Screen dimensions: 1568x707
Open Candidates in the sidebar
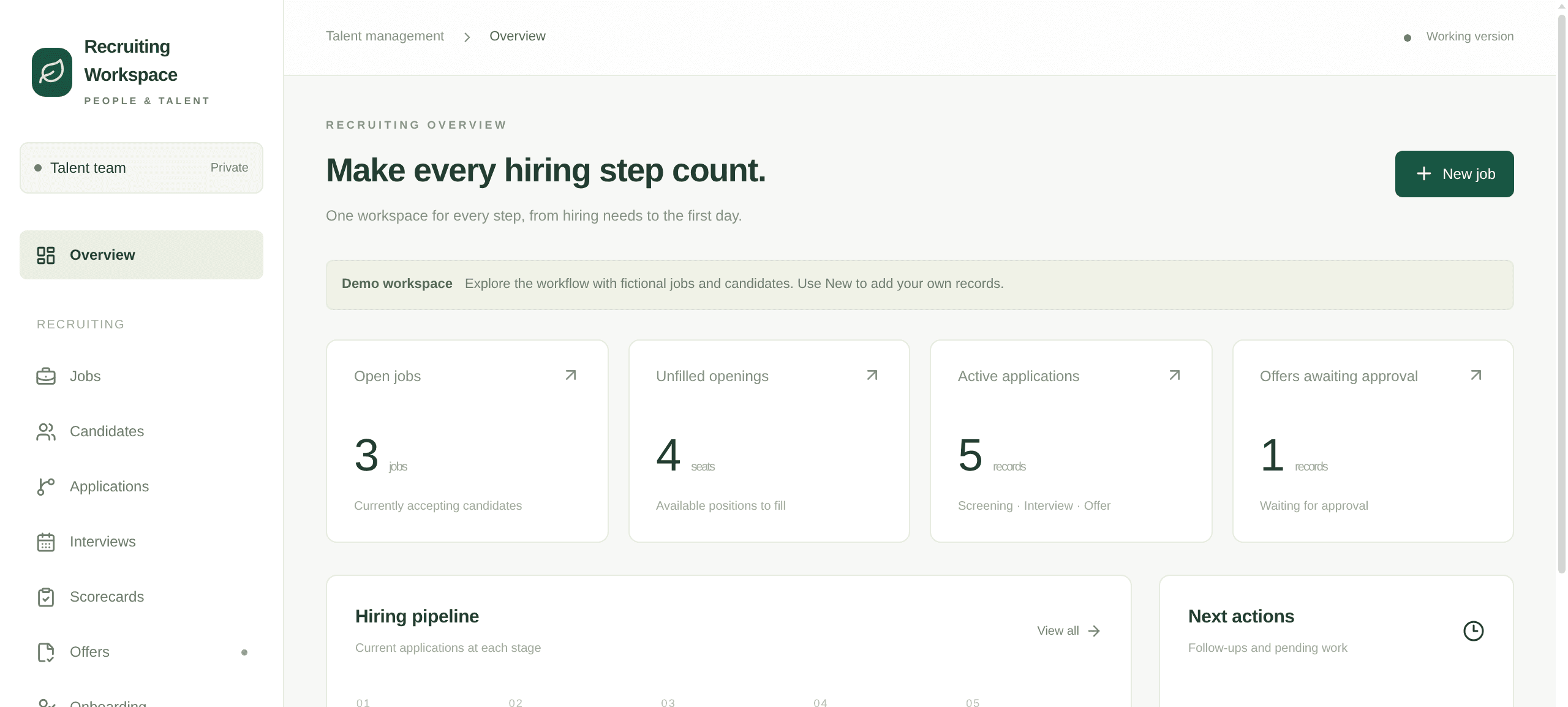(x=141, y=431)
